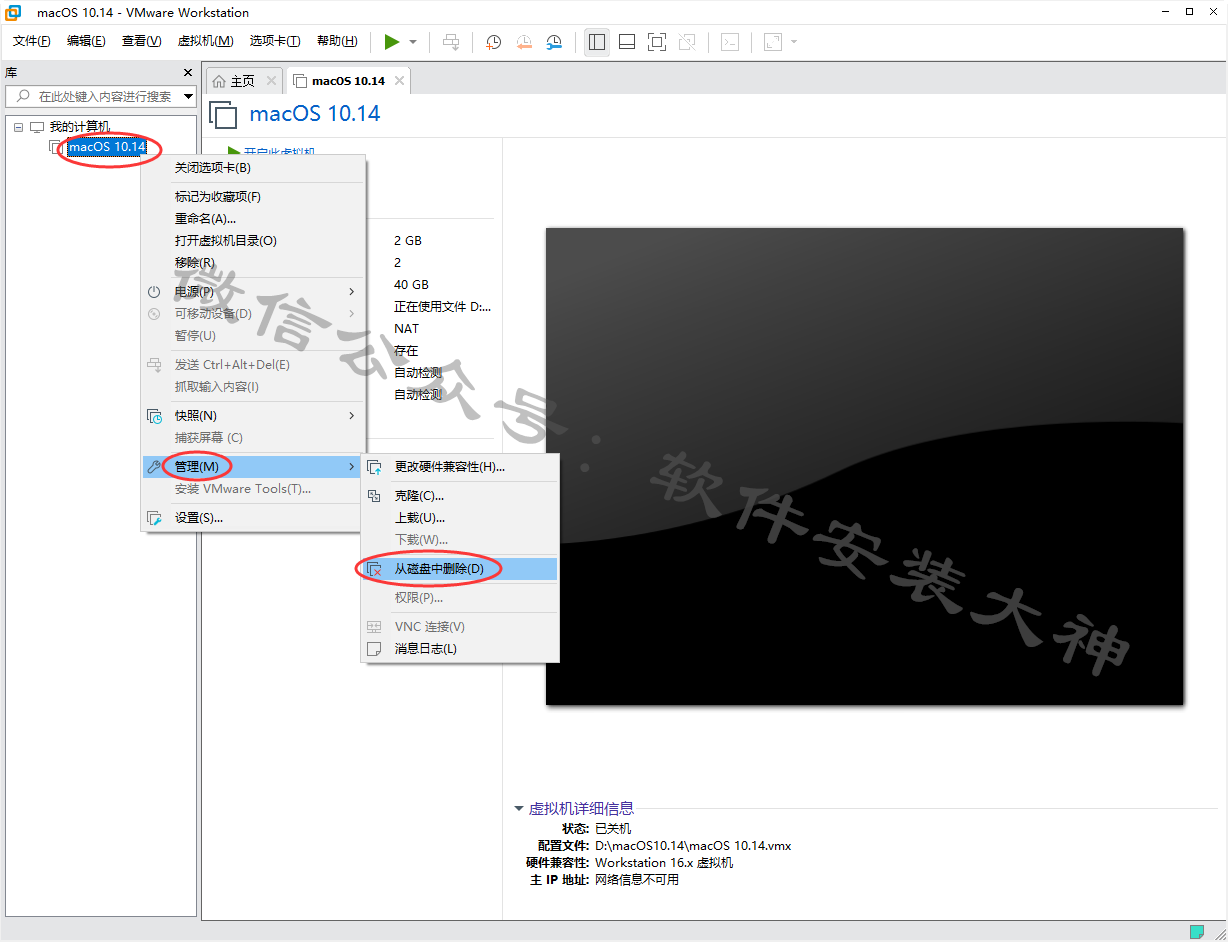Click the green power-on play button in toolbar
The width and height of the screenshot is (1228, 942).
[x=392, y=42]
